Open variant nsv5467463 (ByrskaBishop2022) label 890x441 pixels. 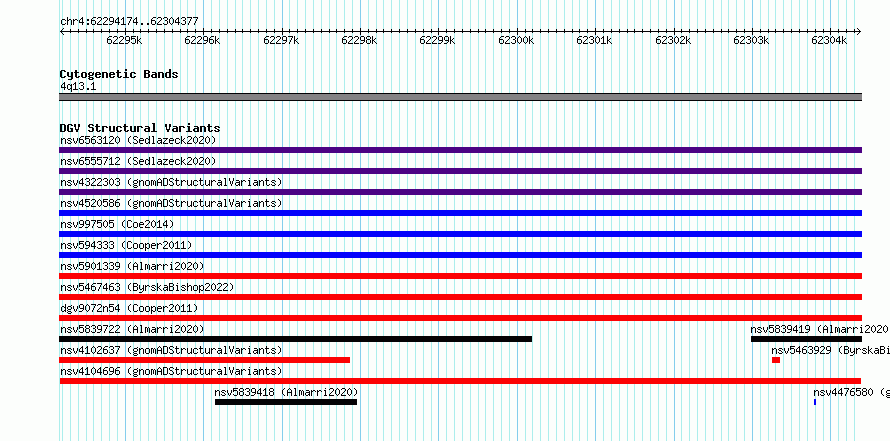(148, 287)
